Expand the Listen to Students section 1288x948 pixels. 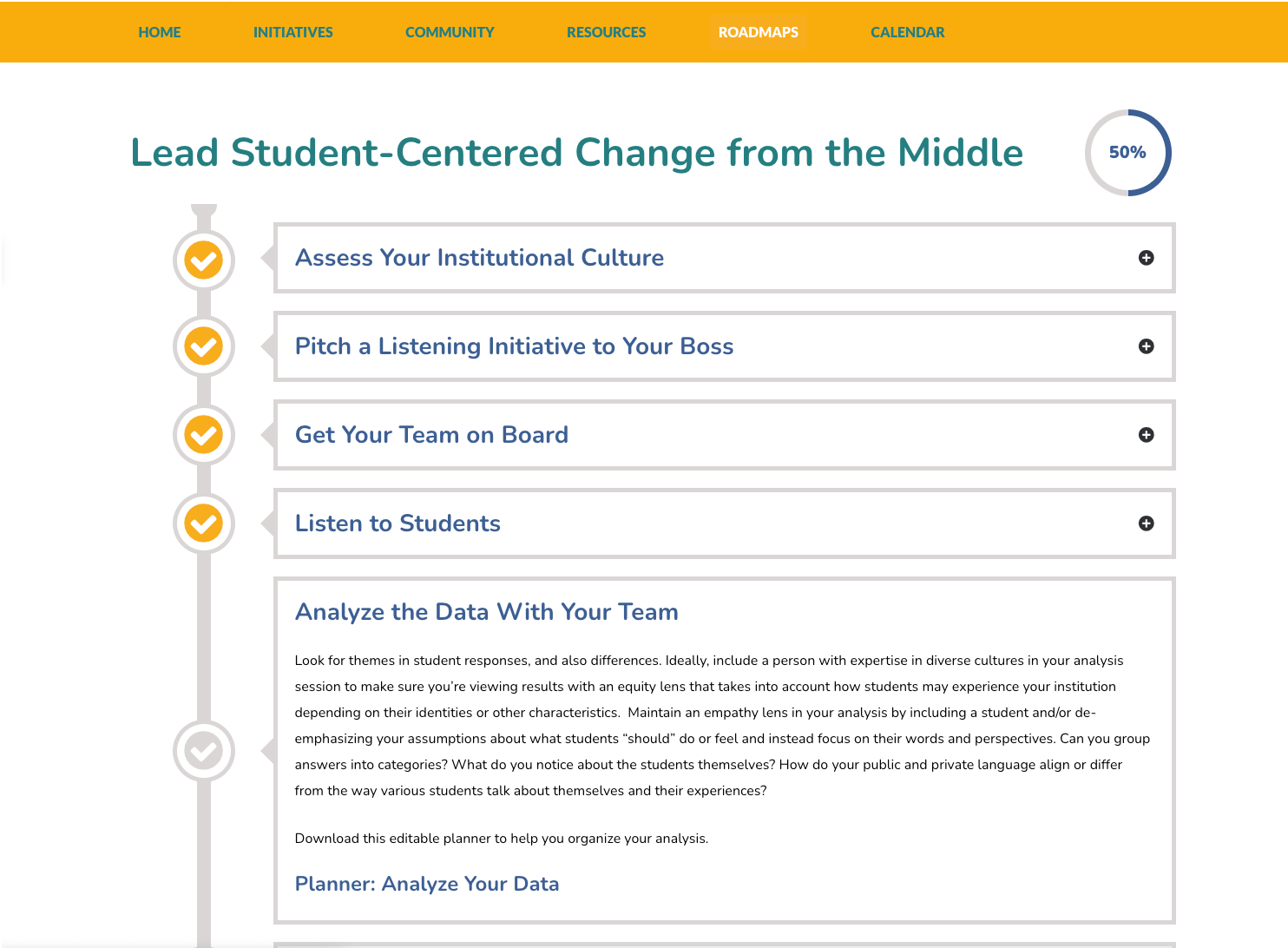click(398, 523)
